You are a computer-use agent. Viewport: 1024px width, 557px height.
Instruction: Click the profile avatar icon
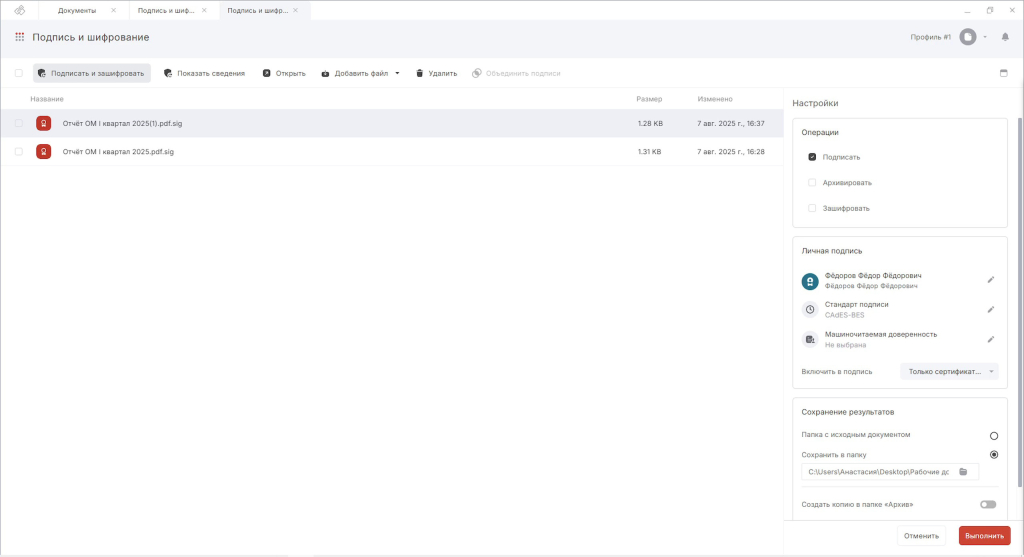click(967, 37)
